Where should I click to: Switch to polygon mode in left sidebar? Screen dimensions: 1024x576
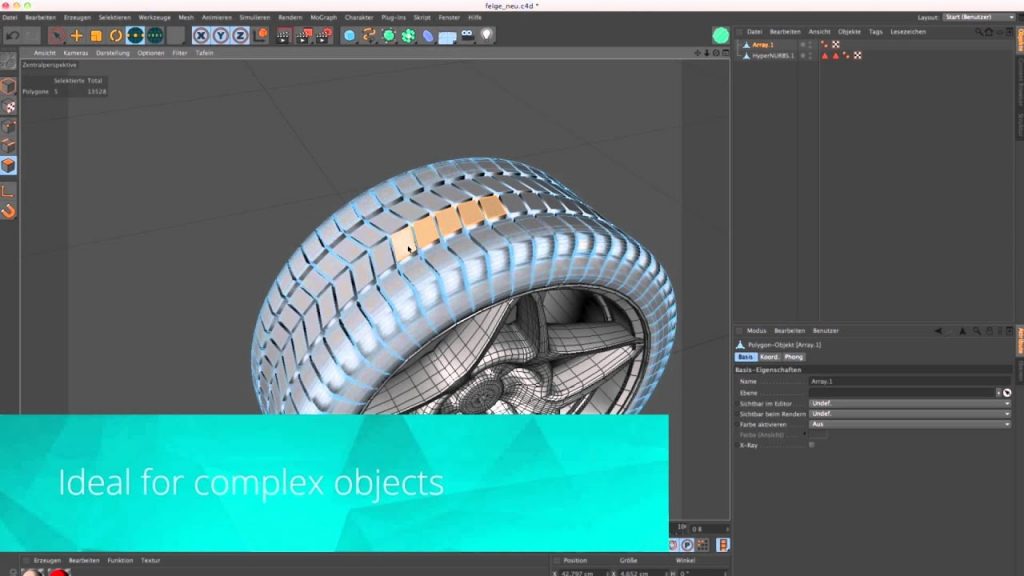pos(8,165)
